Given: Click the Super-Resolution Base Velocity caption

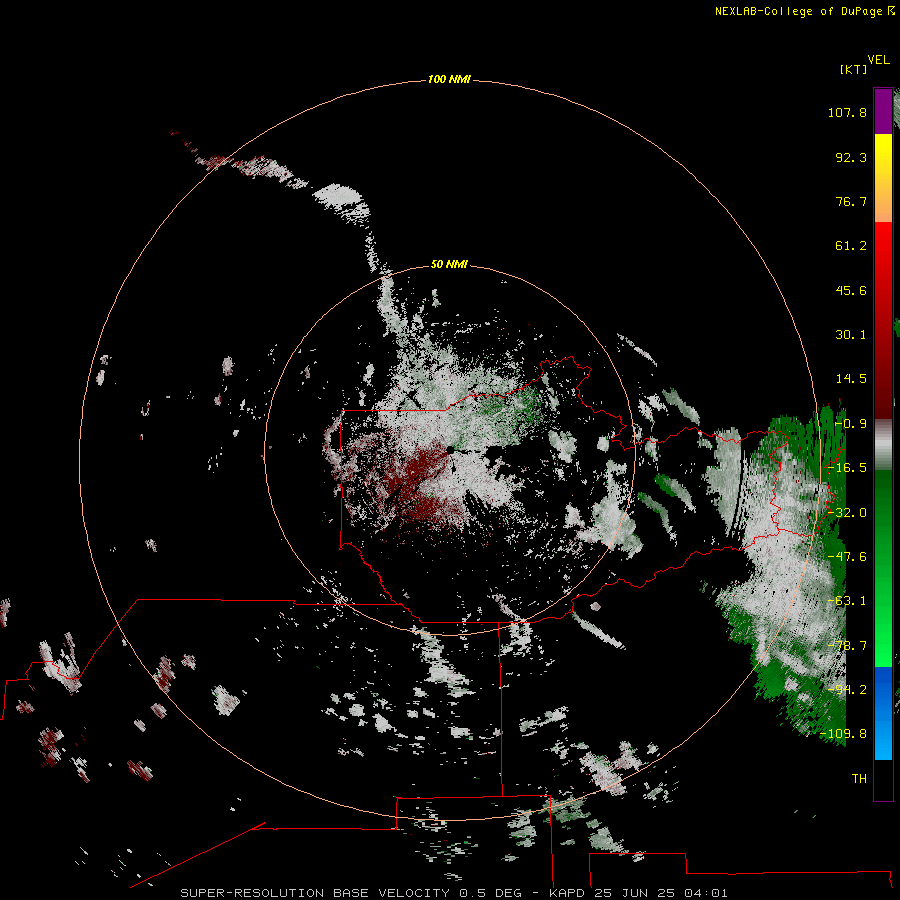Looking at the screenshot, I should pos(454,893).
